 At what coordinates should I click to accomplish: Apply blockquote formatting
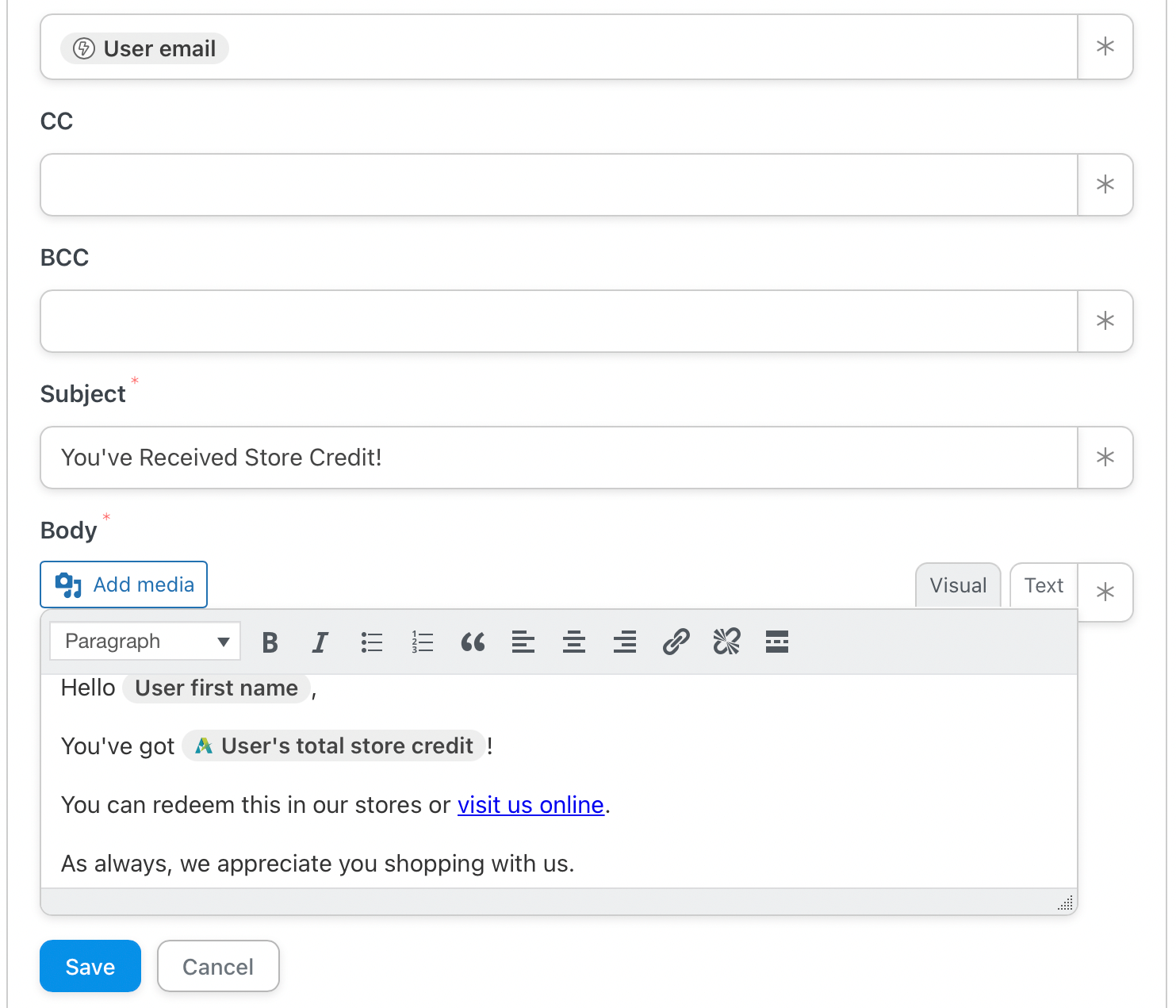point(473,642)
